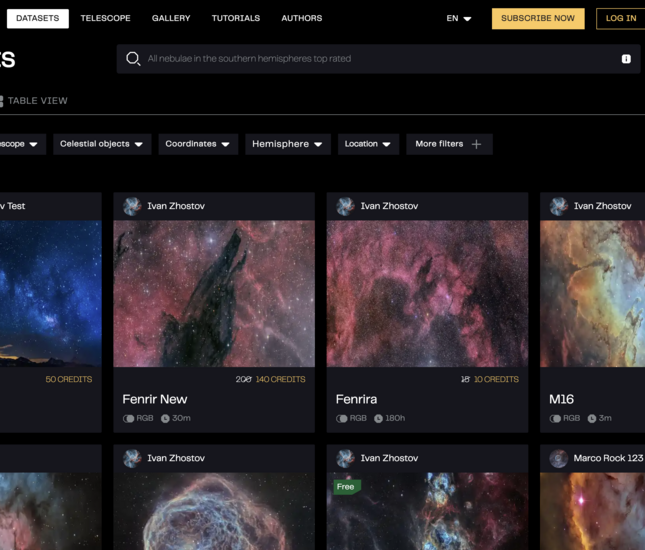Open the Hemisphere filter dropdown
This screenshot has height=550, width=645.
pyautogui.click(x=288, y=144)
